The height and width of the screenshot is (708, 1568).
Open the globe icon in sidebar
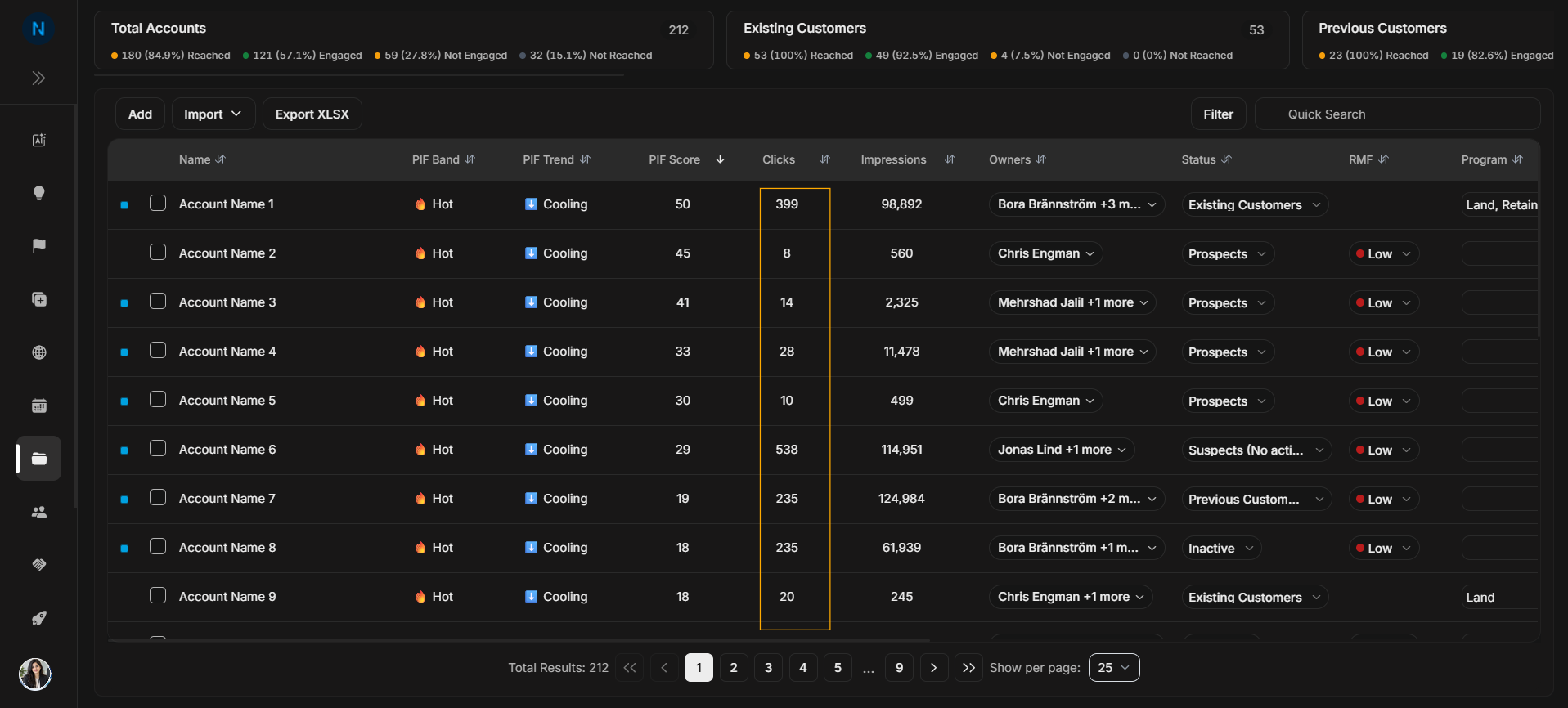38,352
